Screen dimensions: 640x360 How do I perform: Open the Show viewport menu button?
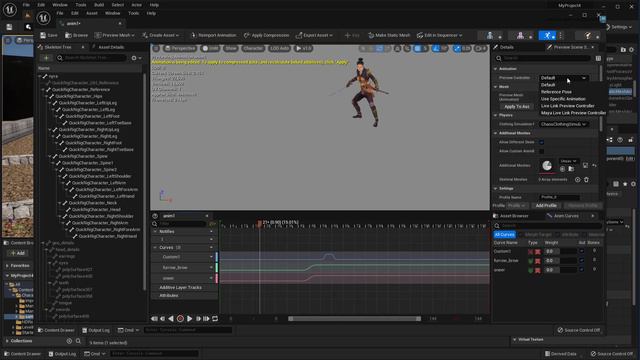pos(231,49)
